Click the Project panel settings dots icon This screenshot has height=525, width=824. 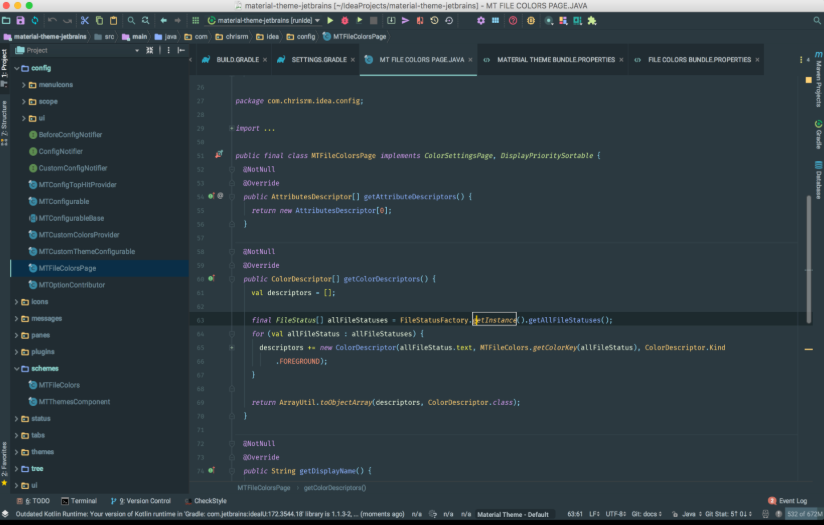click(169, 50)
